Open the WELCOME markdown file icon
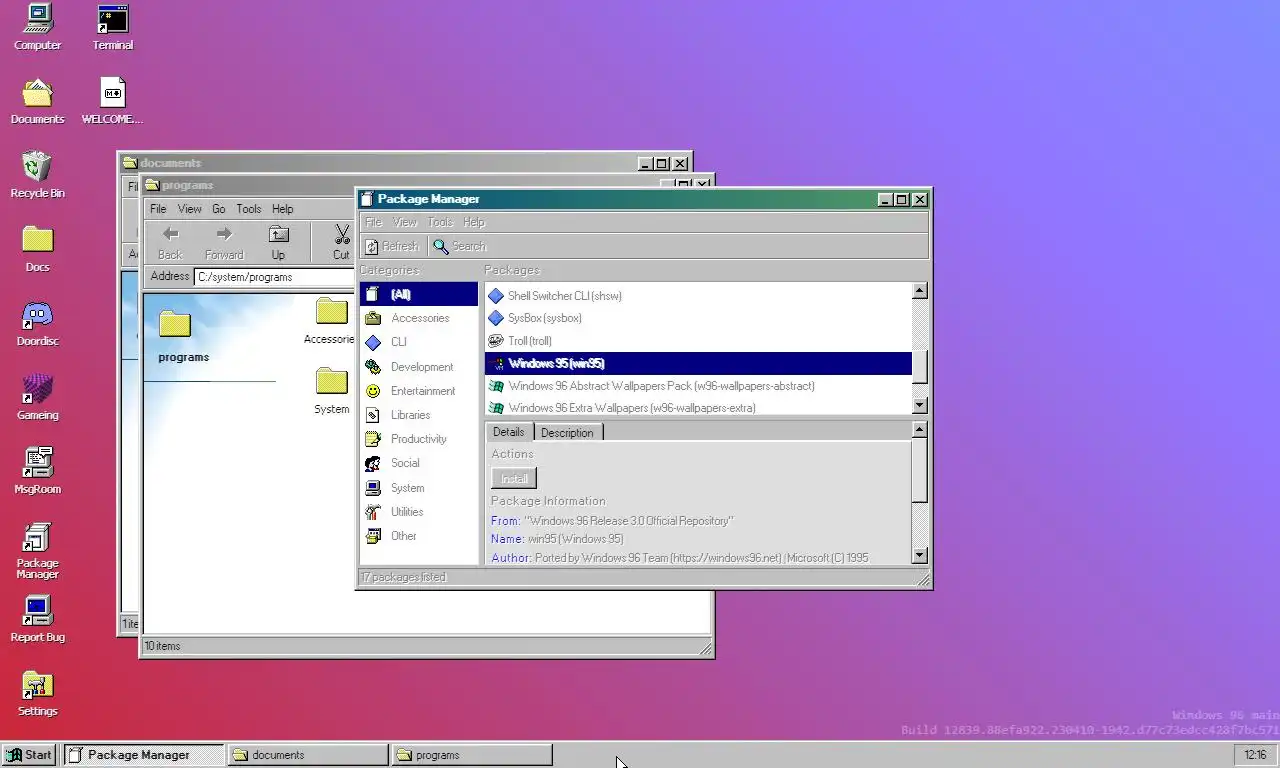The image size is (1280, 768). click(x=112, y=101)
